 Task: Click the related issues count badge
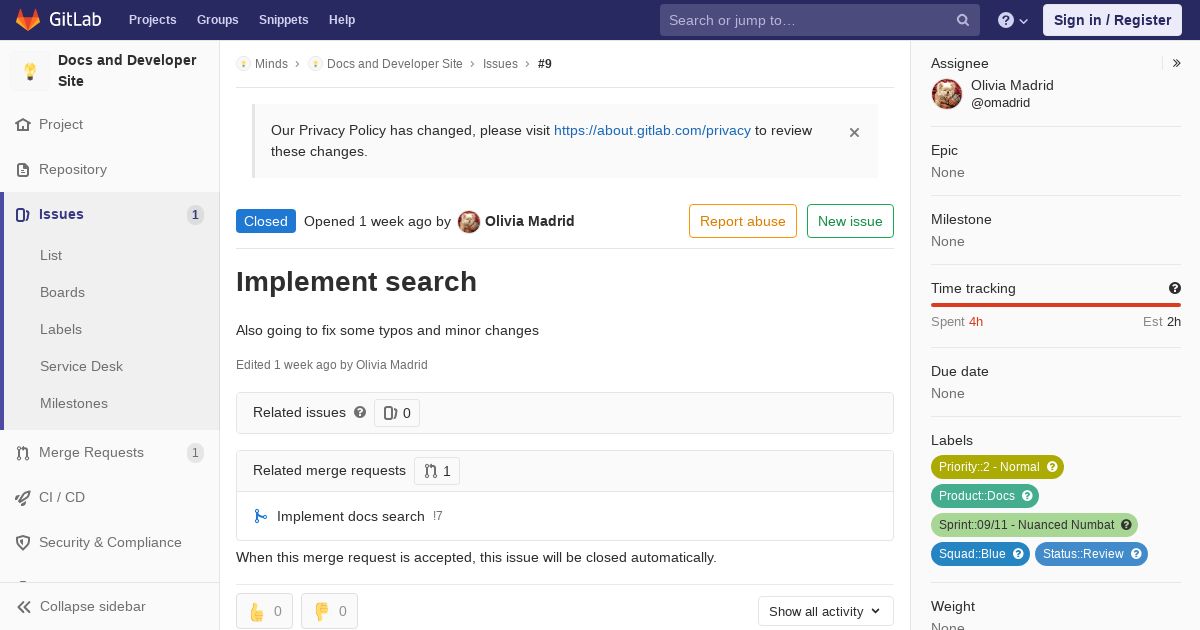(x=397, y=413)
